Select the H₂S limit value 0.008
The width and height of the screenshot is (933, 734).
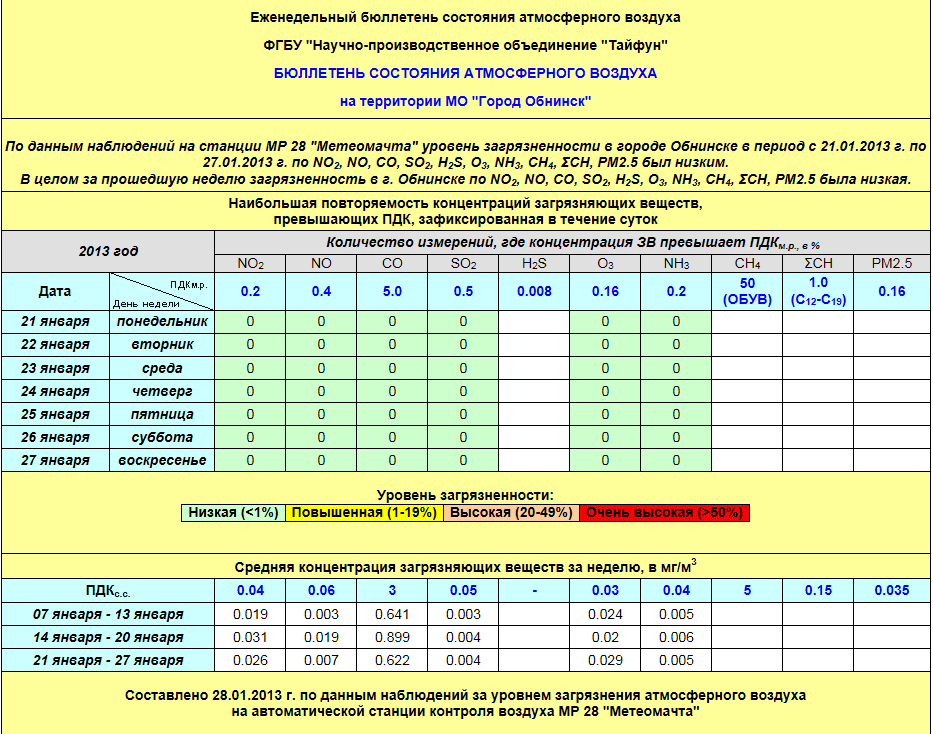click(534, 291)
